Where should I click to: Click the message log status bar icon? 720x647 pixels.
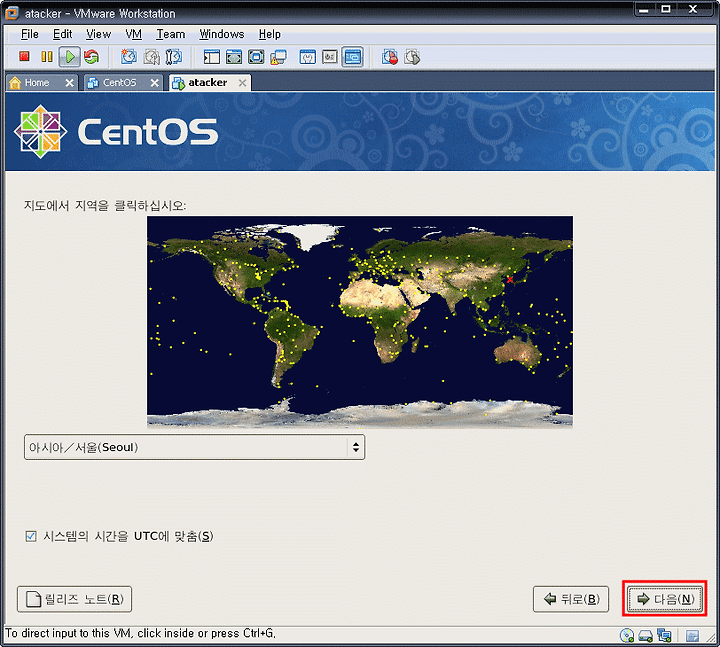pyautogui.click(x=692, y=636)
